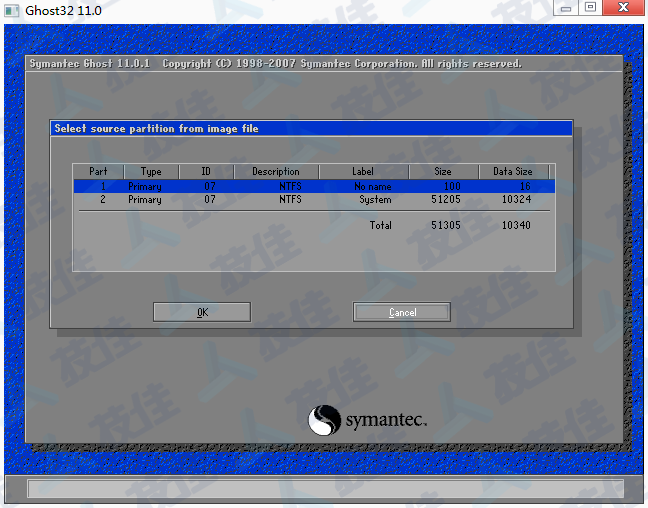Click data size value 10324
Image resolution: width=648 pixels, height=508 pixels.
(516, 200)
